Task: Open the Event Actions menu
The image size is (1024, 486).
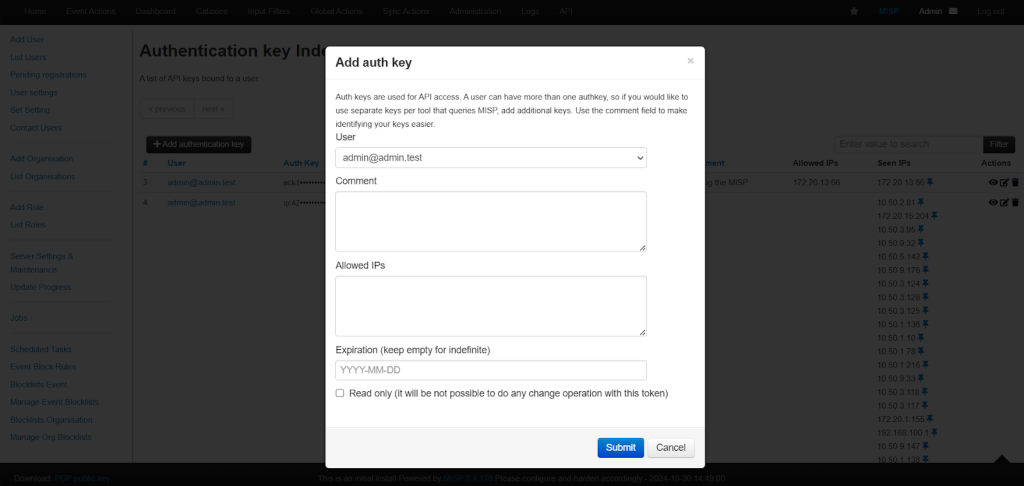Action: pos(91,11)
